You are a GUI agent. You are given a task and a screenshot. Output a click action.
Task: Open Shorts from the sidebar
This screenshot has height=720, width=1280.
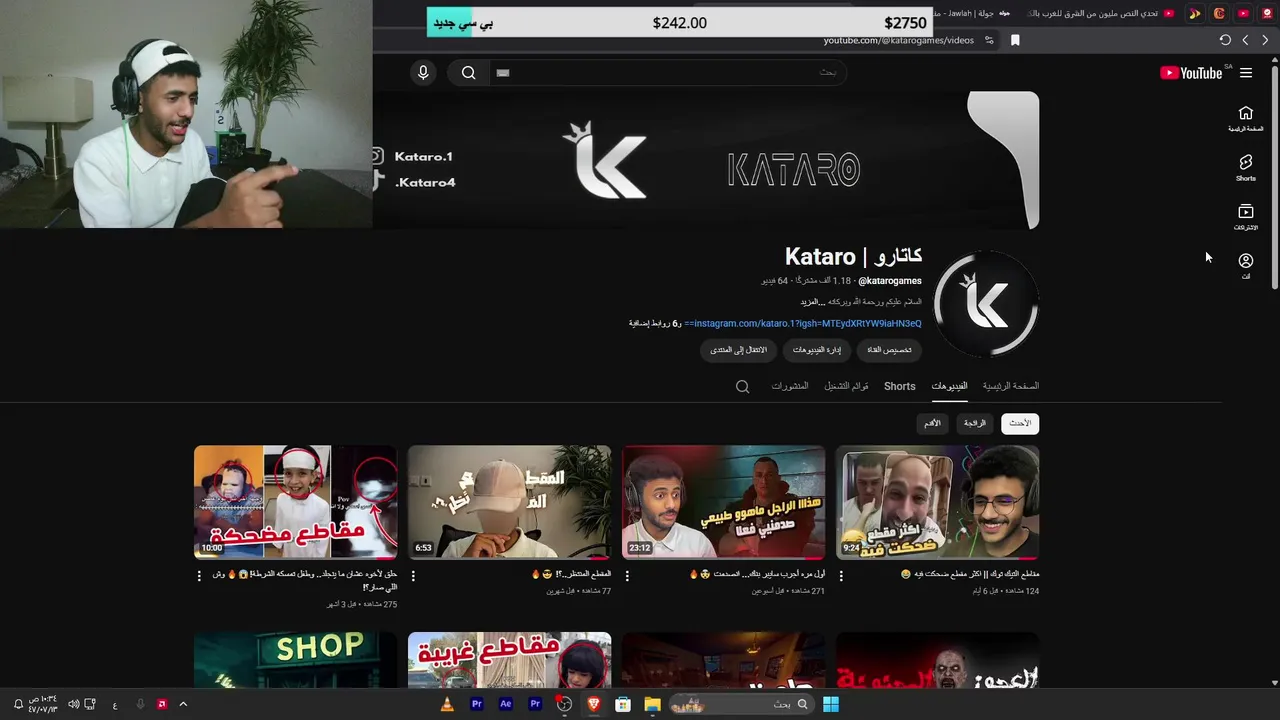coord(1246,167)
